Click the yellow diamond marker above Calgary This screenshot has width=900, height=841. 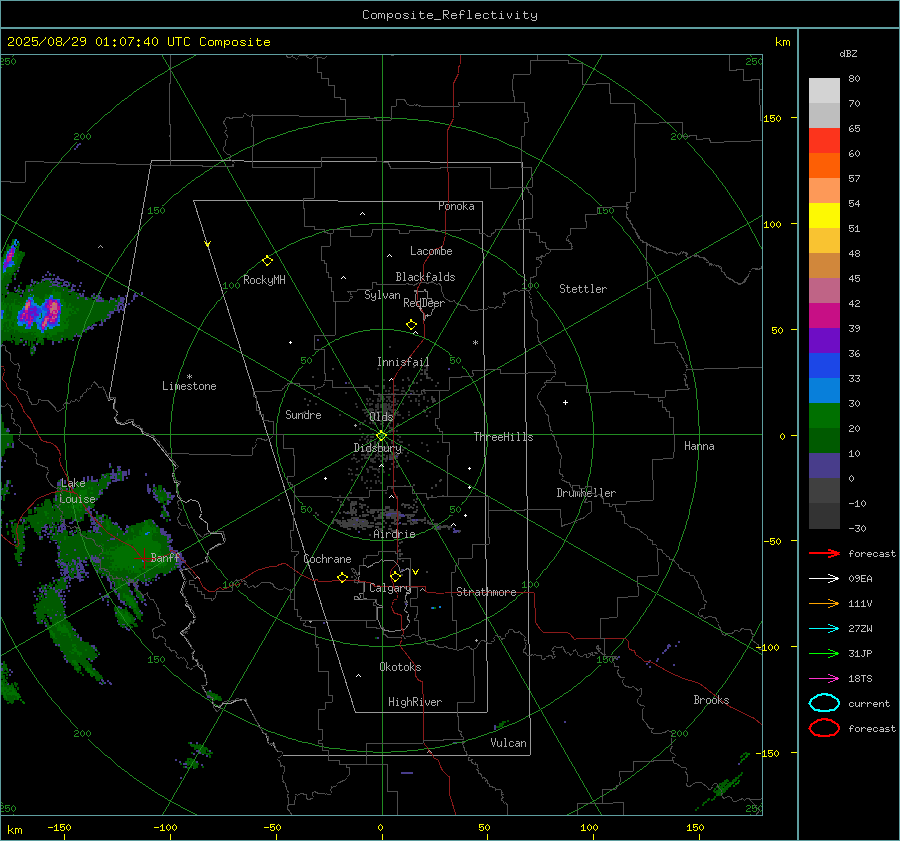(395, 576)
